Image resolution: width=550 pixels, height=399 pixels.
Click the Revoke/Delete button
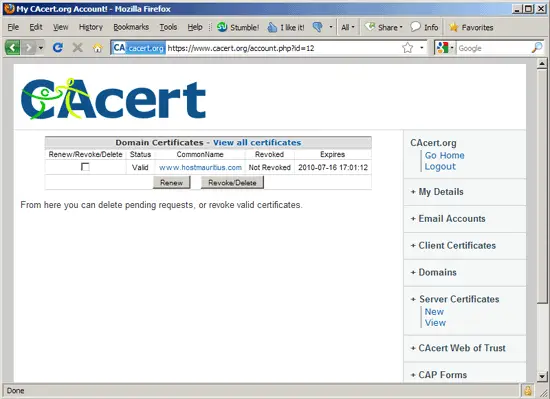coord(232,182)
